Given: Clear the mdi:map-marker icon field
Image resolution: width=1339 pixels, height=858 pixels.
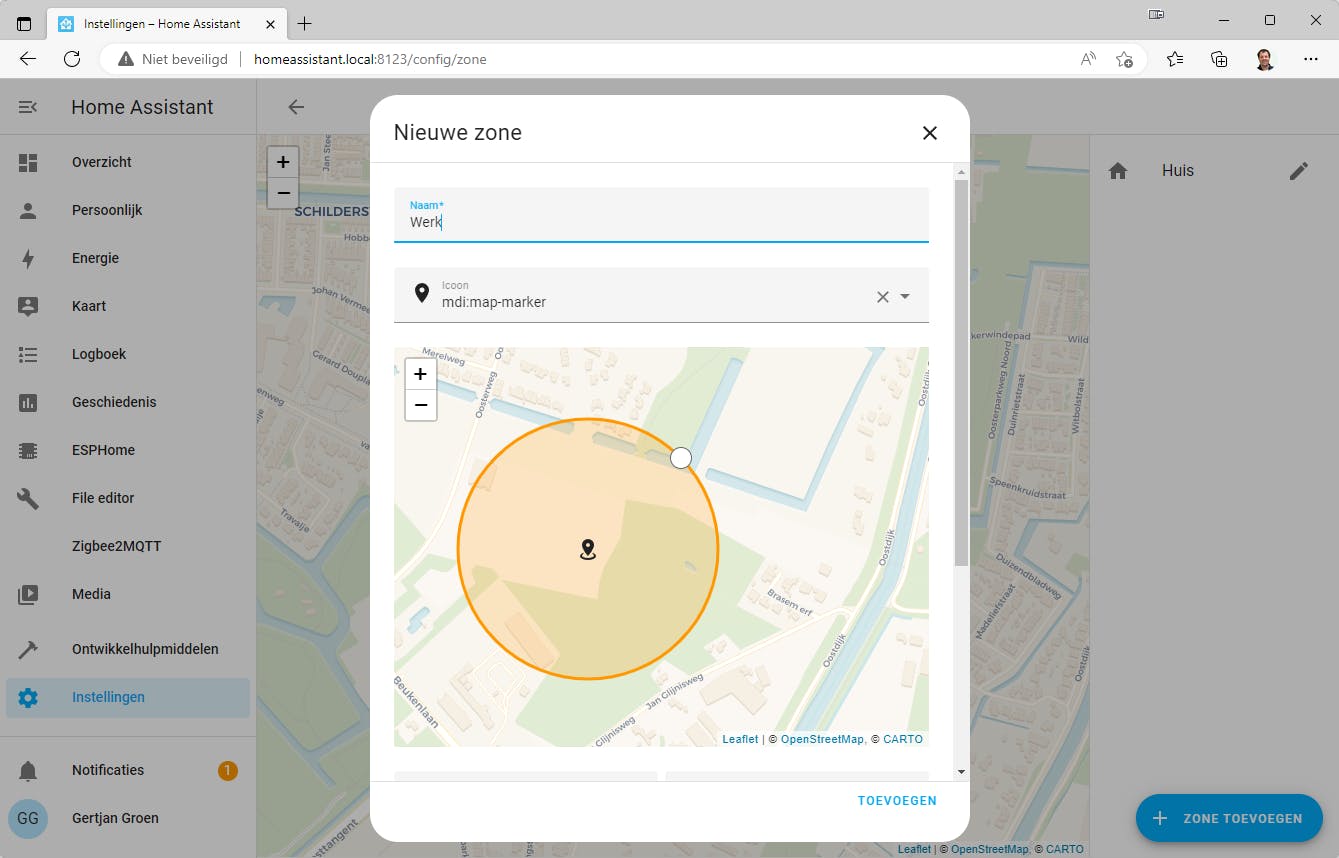Looking at the screenshot, I should (x=882, y=297).
